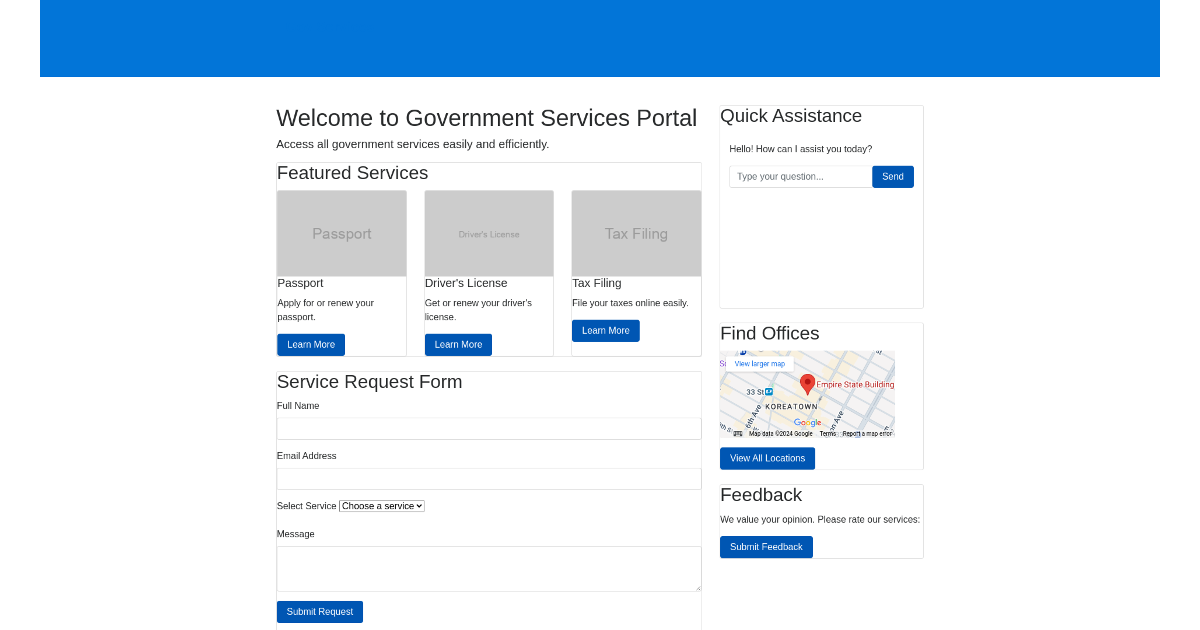This screenshot has width=1200, height=630.
Task: Click Learn More under Tax Filing
Action: [605, 330]
